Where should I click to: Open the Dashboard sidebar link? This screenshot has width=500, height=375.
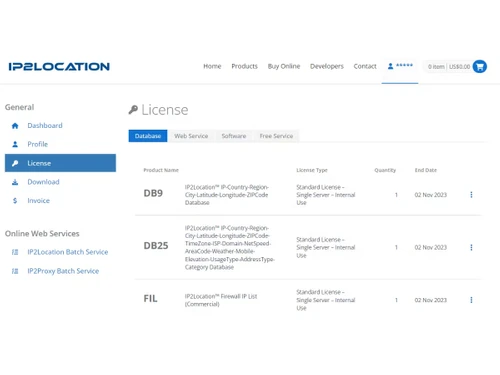point(45,126)
